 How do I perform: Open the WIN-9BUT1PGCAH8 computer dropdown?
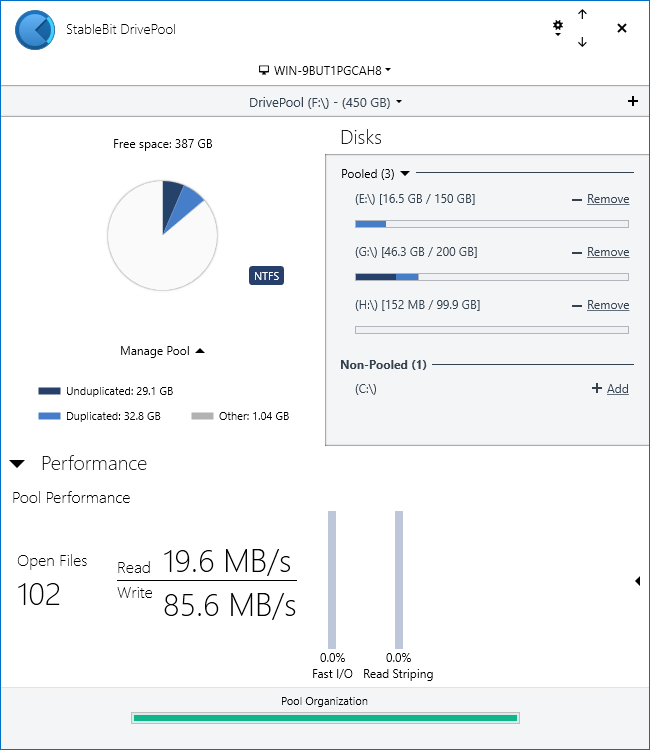[325, 70]
